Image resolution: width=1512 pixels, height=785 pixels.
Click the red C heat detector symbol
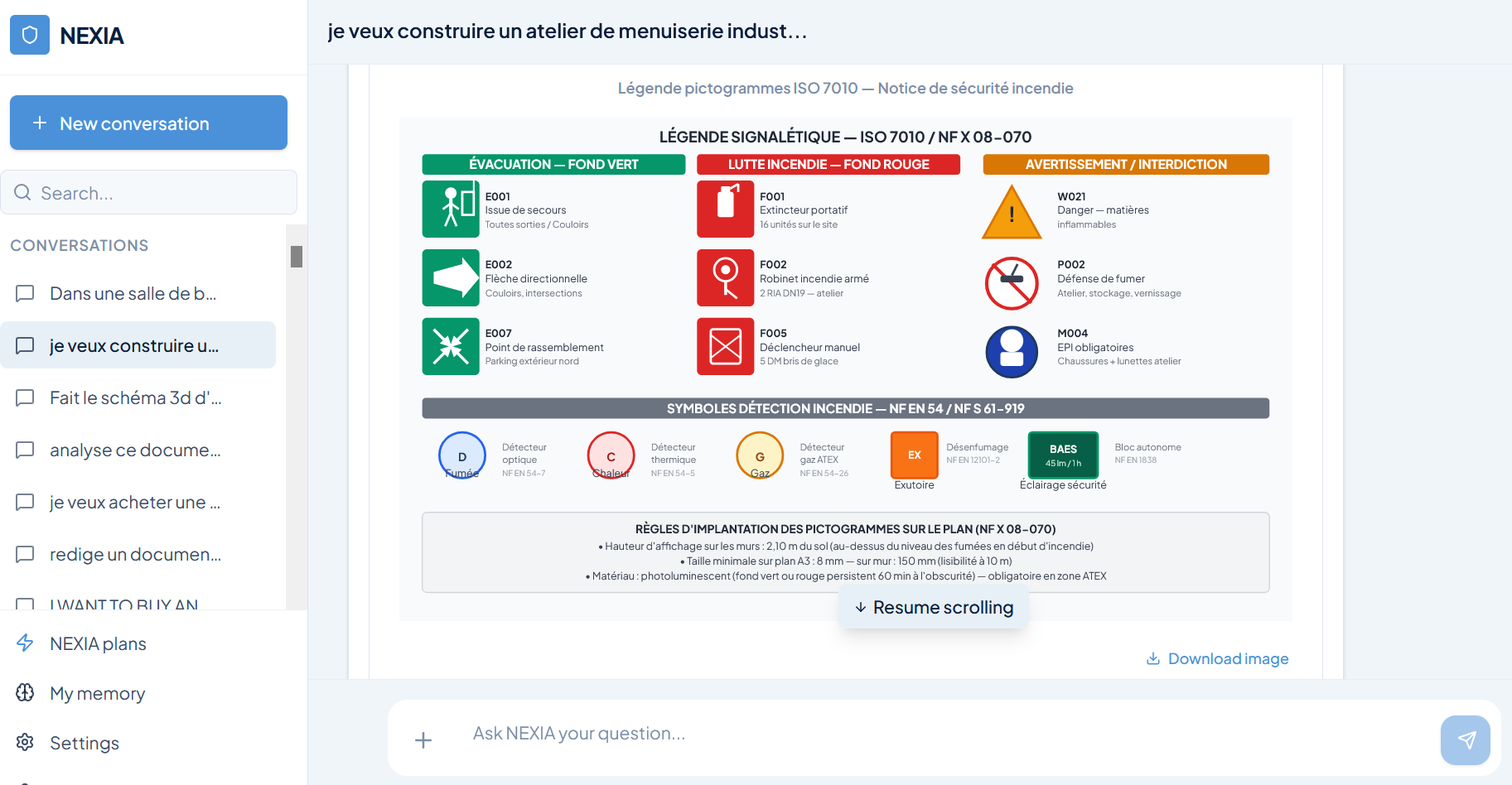pyautogui.click(x=611, y=455)
